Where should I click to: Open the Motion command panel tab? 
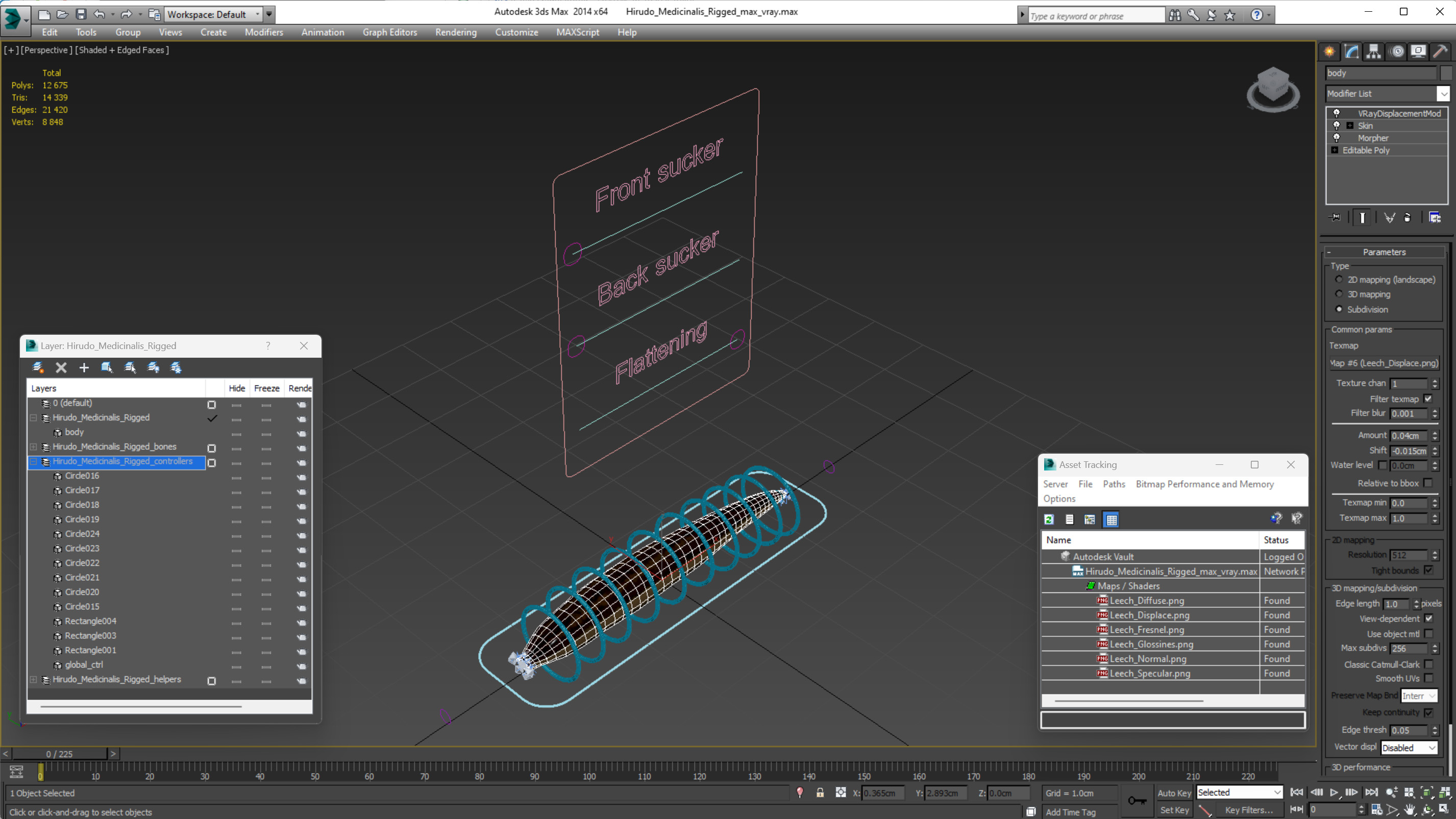(x=1397, y=52)
